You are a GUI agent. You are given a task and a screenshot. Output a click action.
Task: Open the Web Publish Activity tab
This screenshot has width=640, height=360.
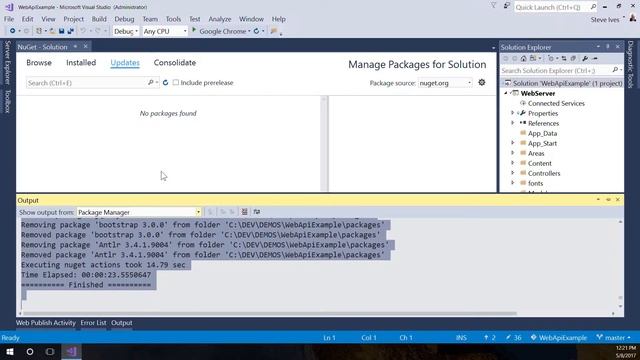pos(46,323)
